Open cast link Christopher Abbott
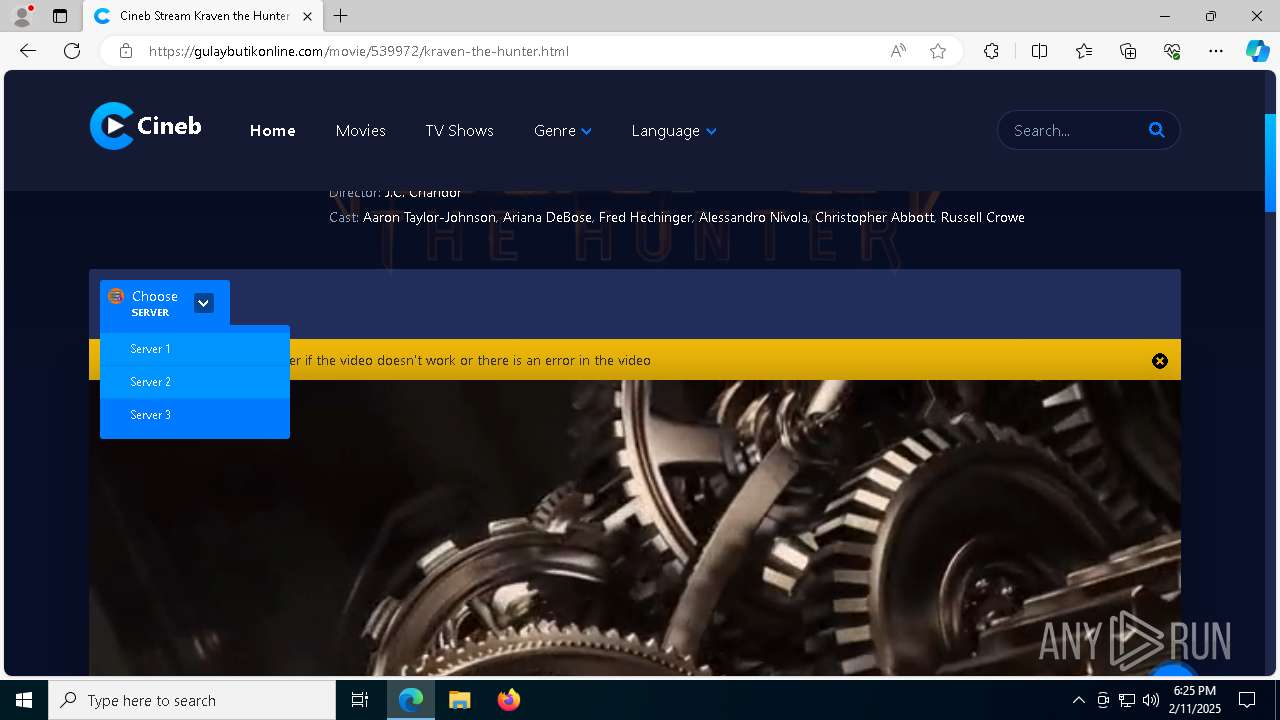 874,217
